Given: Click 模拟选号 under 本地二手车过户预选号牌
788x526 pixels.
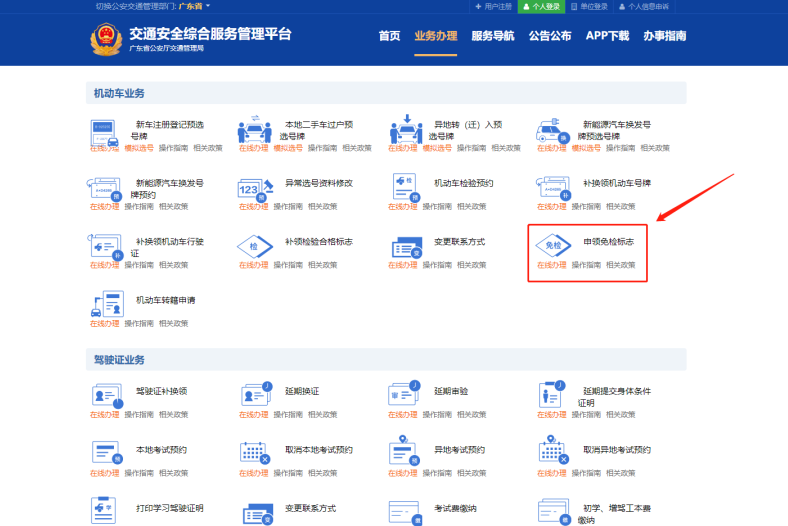Looking at the screenshot, I should click(288, 148).
